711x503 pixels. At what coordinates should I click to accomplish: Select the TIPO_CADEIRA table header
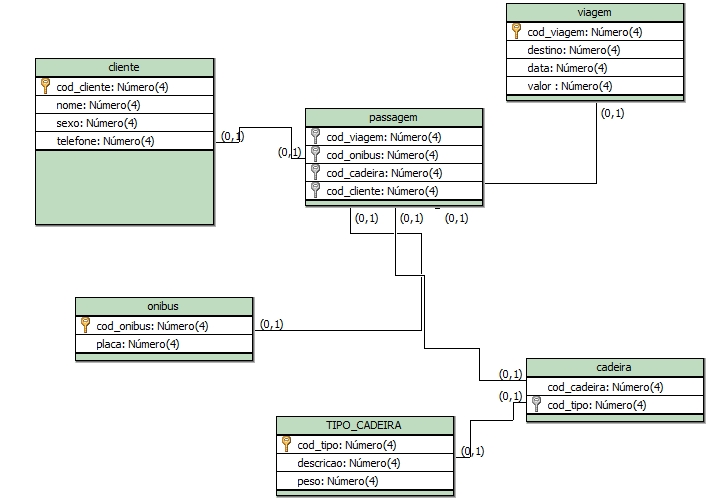tap(364, 425)
